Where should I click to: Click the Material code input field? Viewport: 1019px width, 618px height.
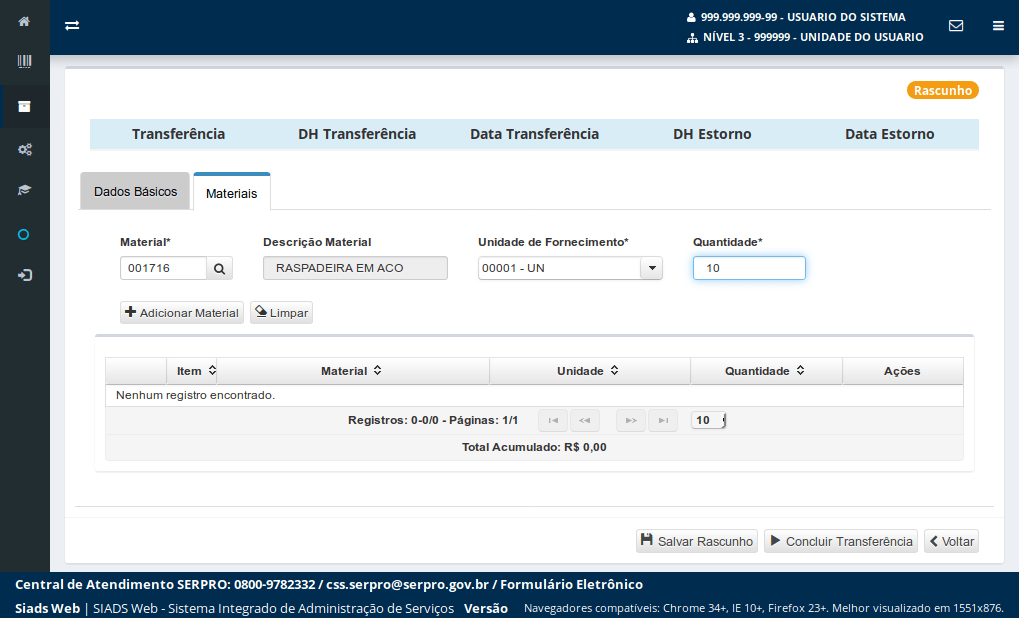point(163,268)
